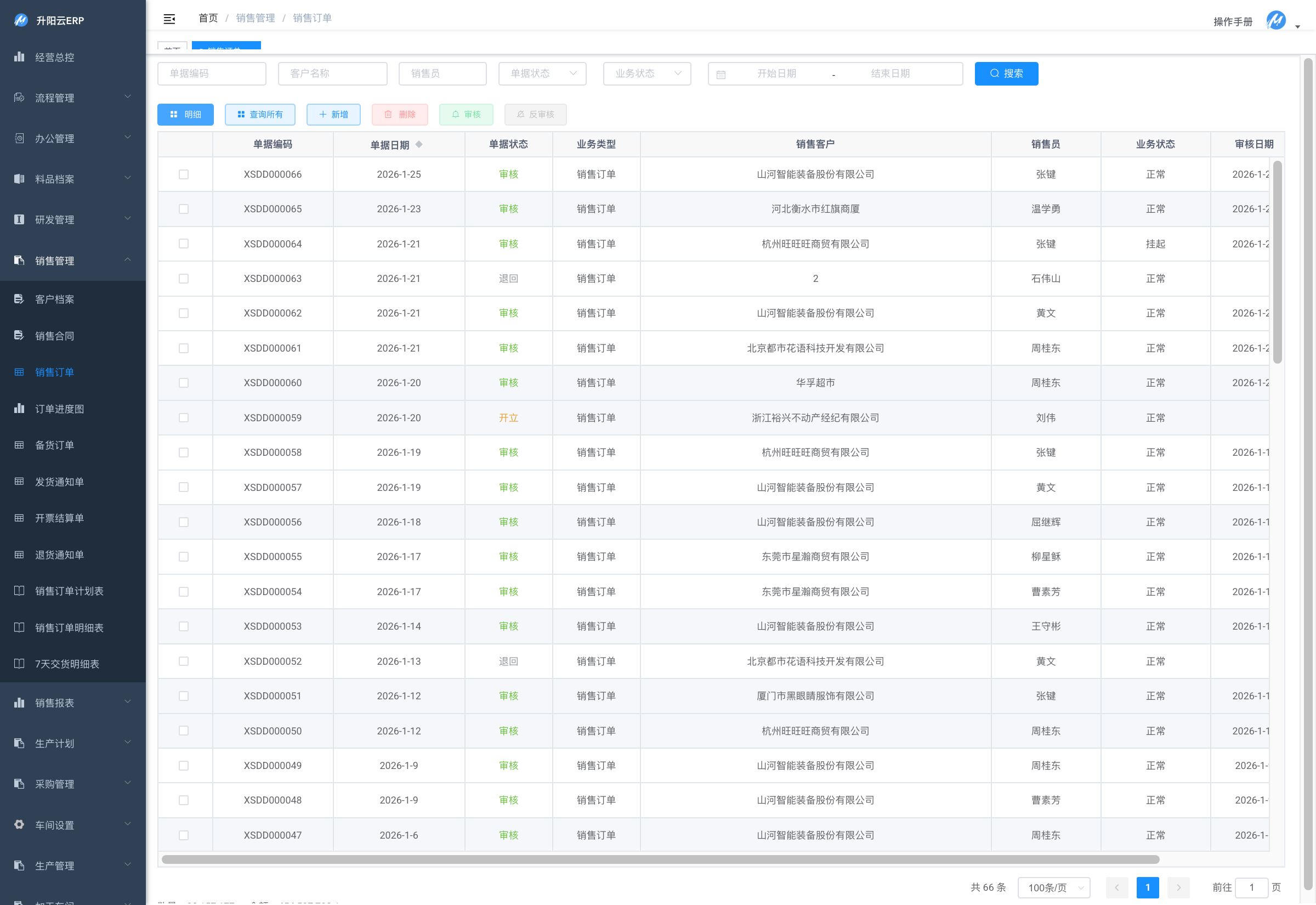The height and width of the screenshot is (905, 1316).
Task: Check the box for order XSDD000066
Action: [184, 174]
